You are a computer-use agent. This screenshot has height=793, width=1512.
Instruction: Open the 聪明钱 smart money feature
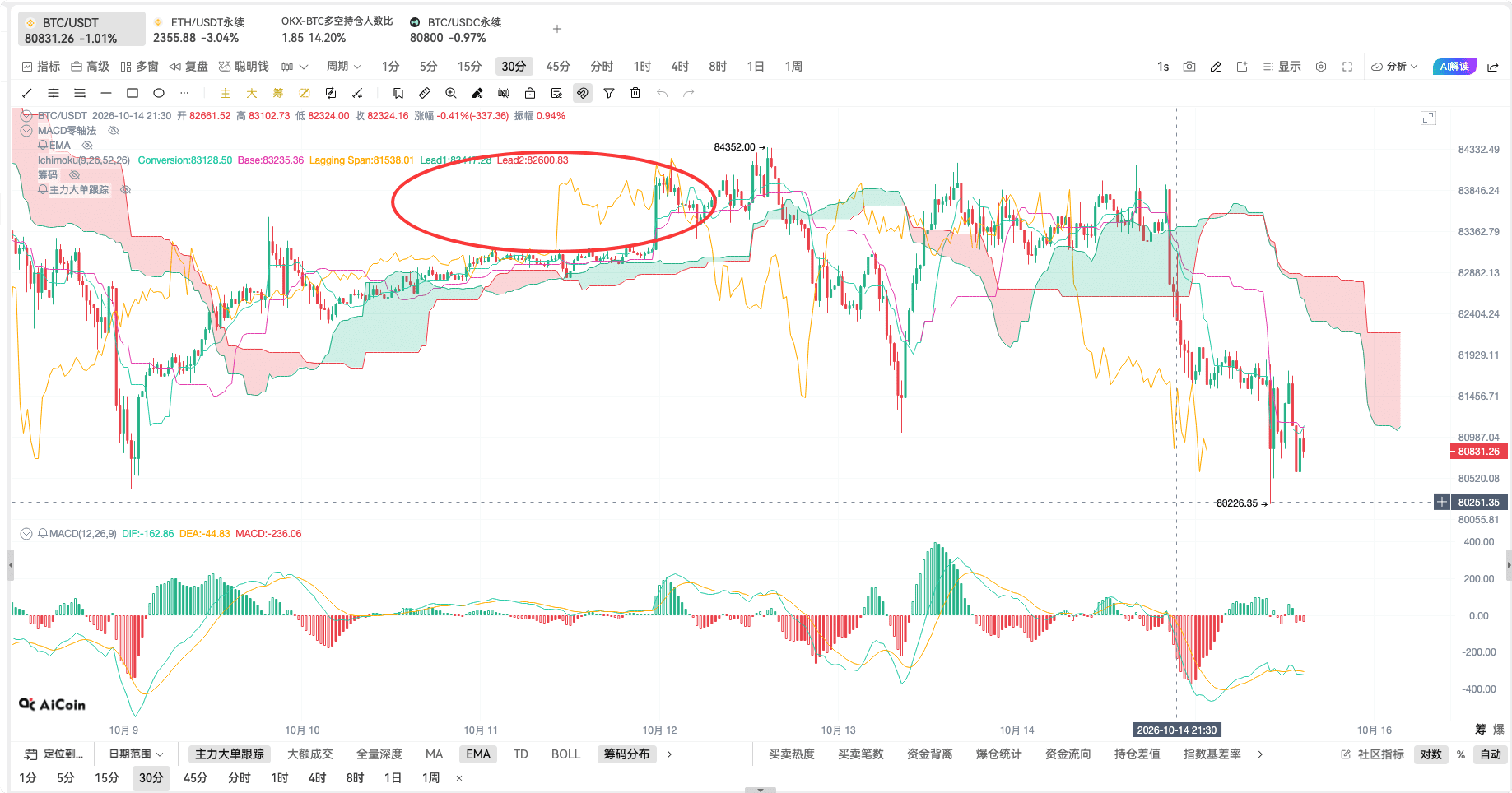(244, 67)
